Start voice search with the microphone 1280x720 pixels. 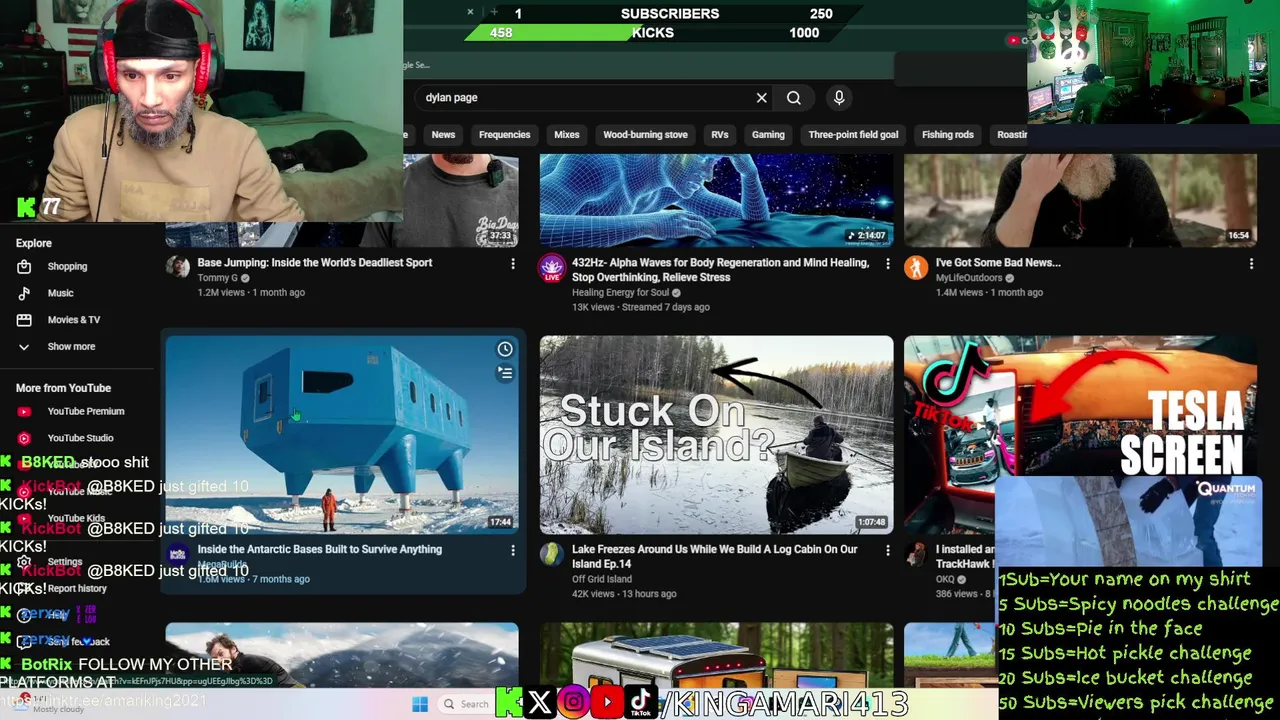coord(839,98)
